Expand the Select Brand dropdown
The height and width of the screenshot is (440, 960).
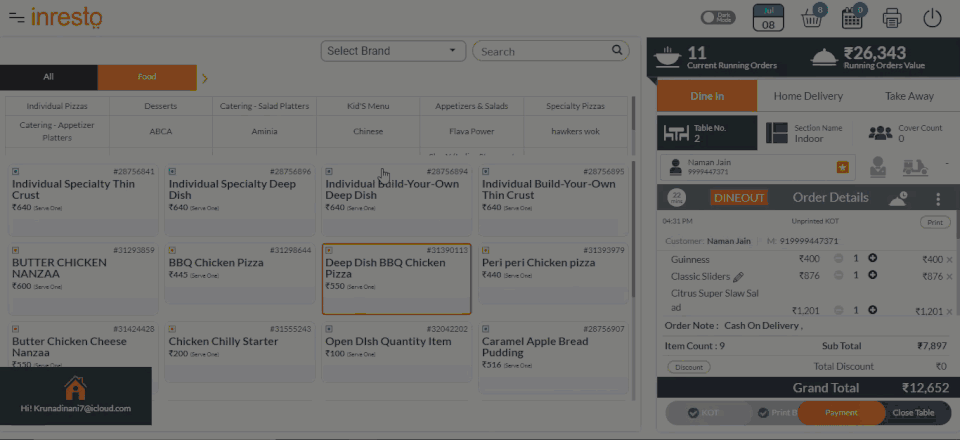tap(395, 51)
